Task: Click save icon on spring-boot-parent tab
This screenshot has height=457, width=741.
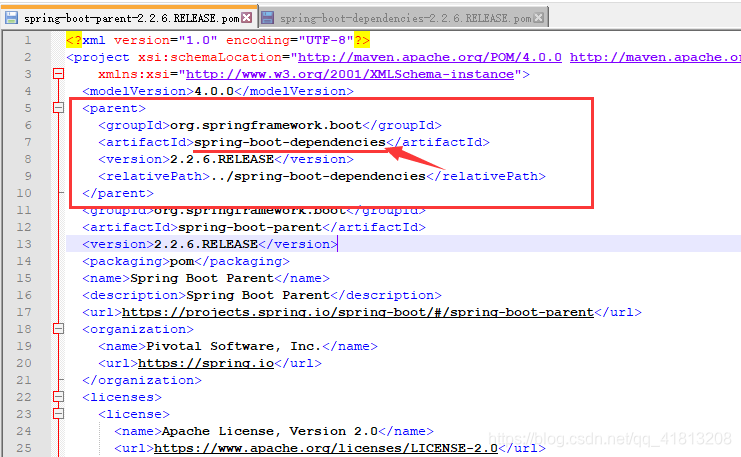Action: [11, 17]
